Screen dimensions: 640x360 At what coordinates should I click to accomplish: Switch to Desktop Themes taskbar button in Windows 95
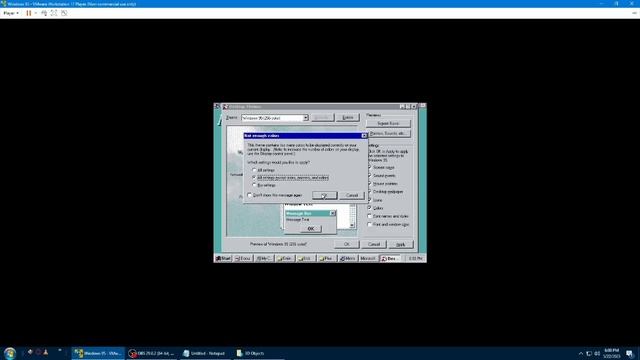point(390,258)
